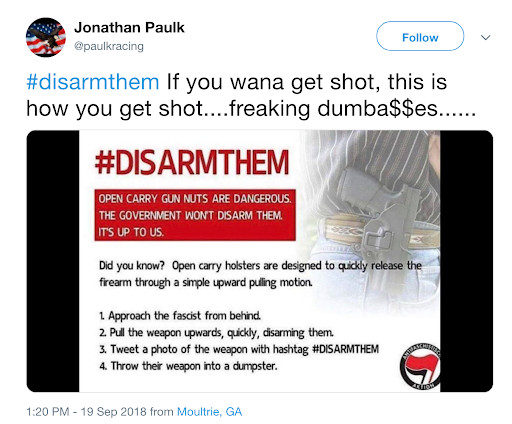Click the Follow button

click(x=420, y=36)
